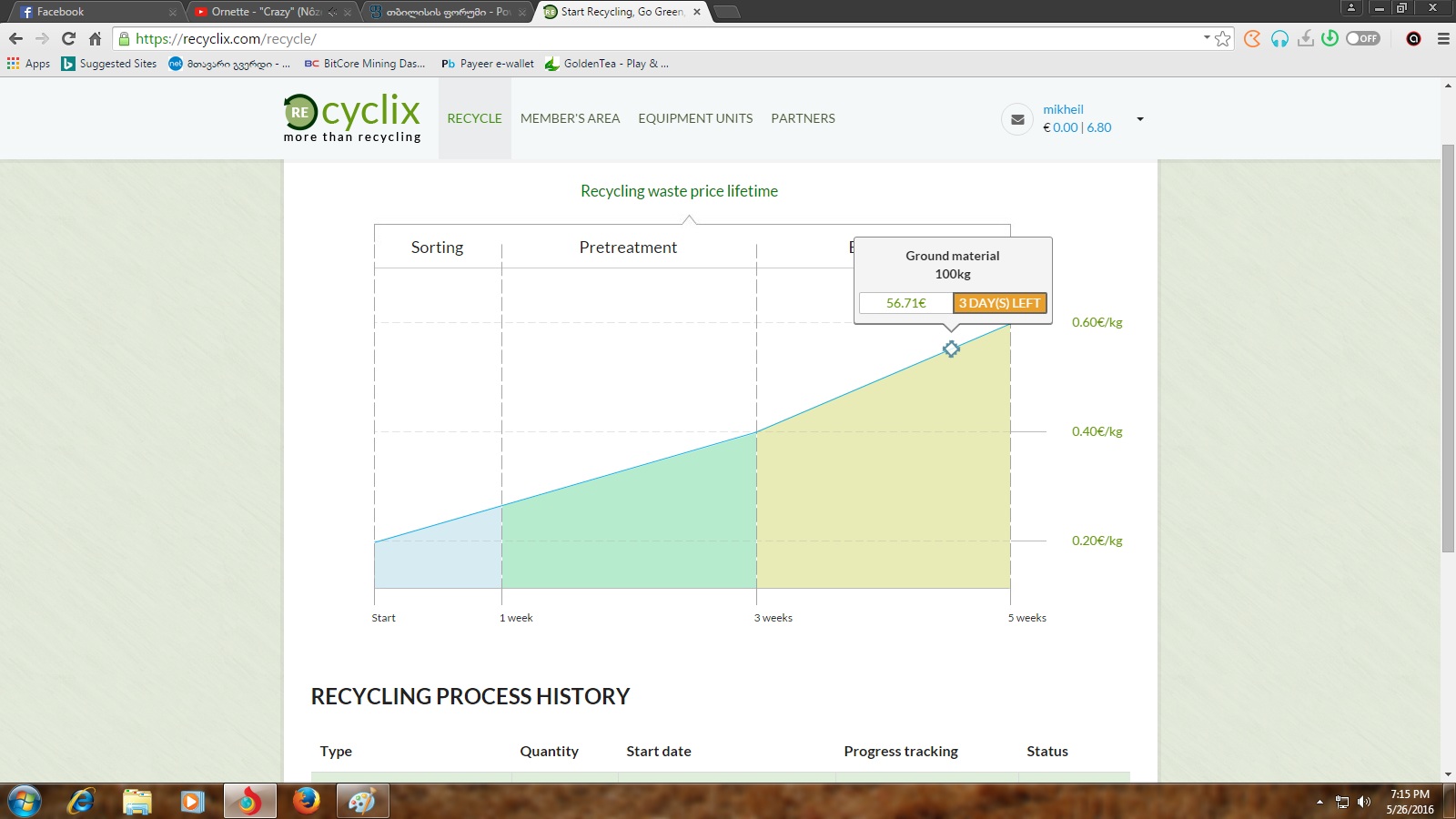Click the browser back arrow
This screenshot has width=1456, height=819.
[15, 39]
